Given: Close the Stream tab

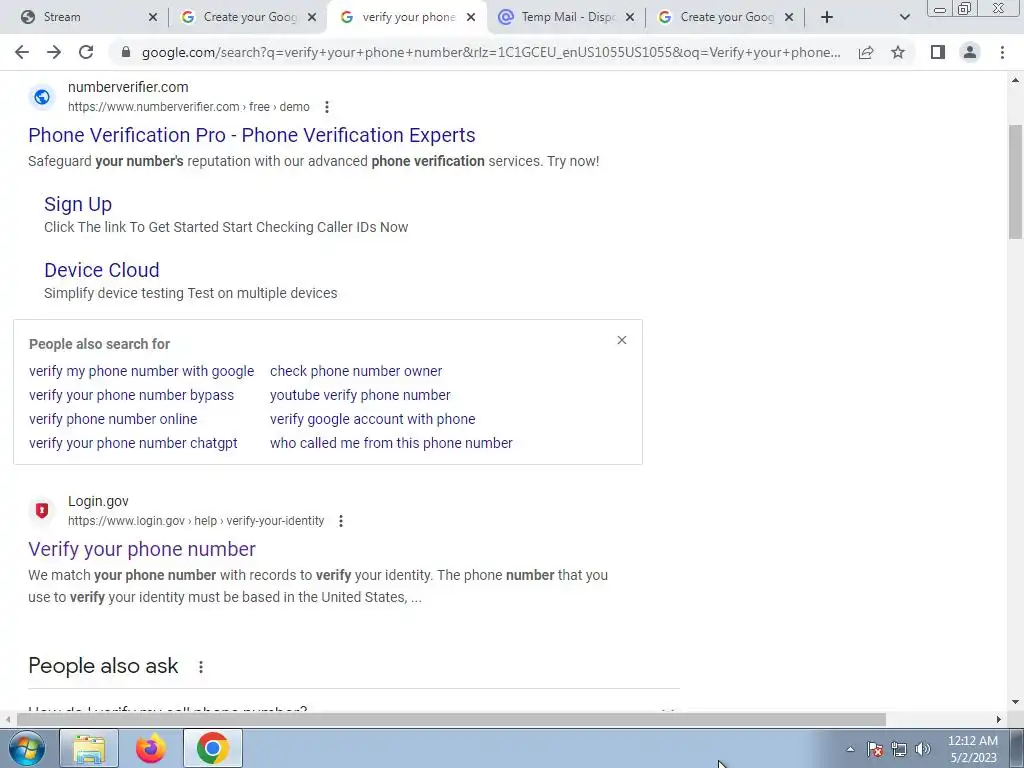Looking at the screenshot, I should [153, 17].
